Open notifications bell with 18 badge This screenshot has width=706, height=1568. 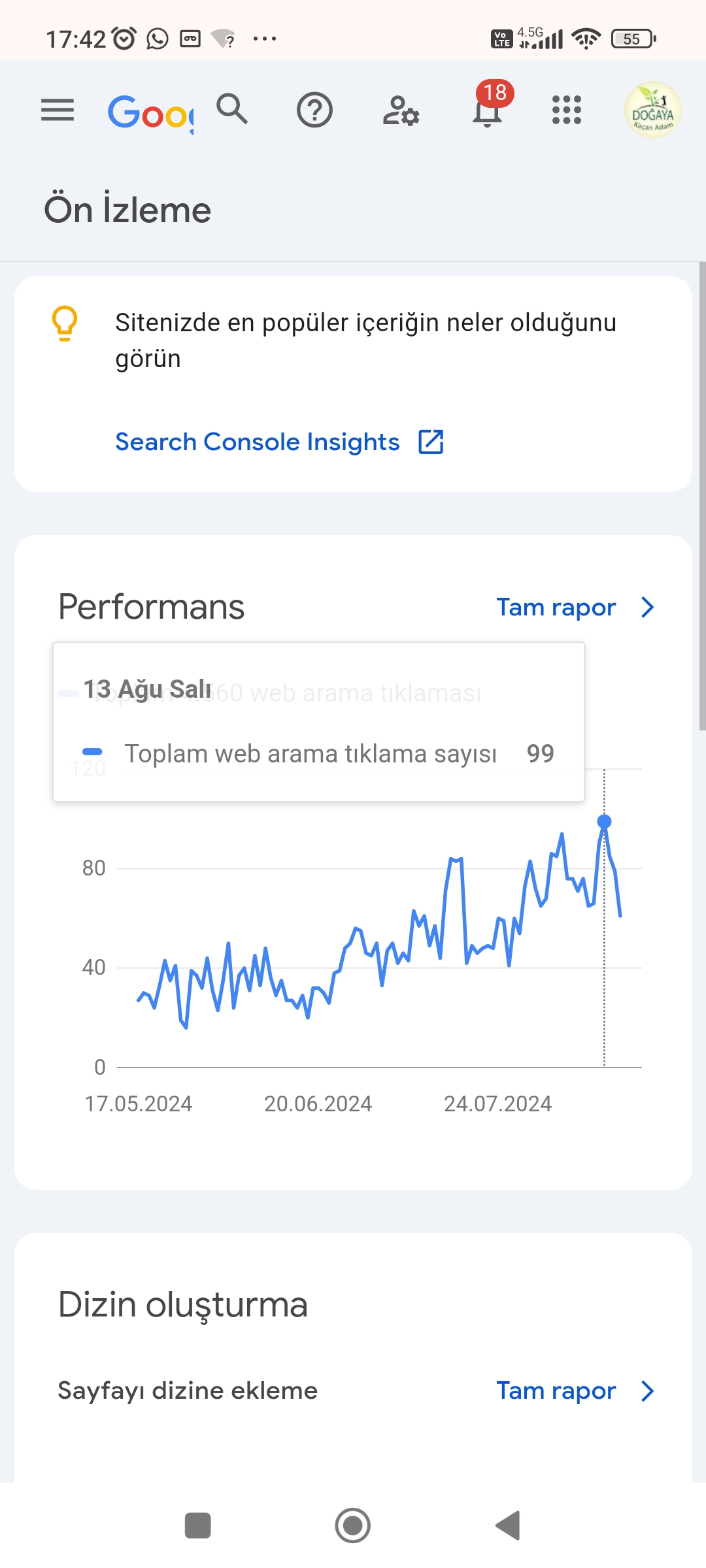489,105
